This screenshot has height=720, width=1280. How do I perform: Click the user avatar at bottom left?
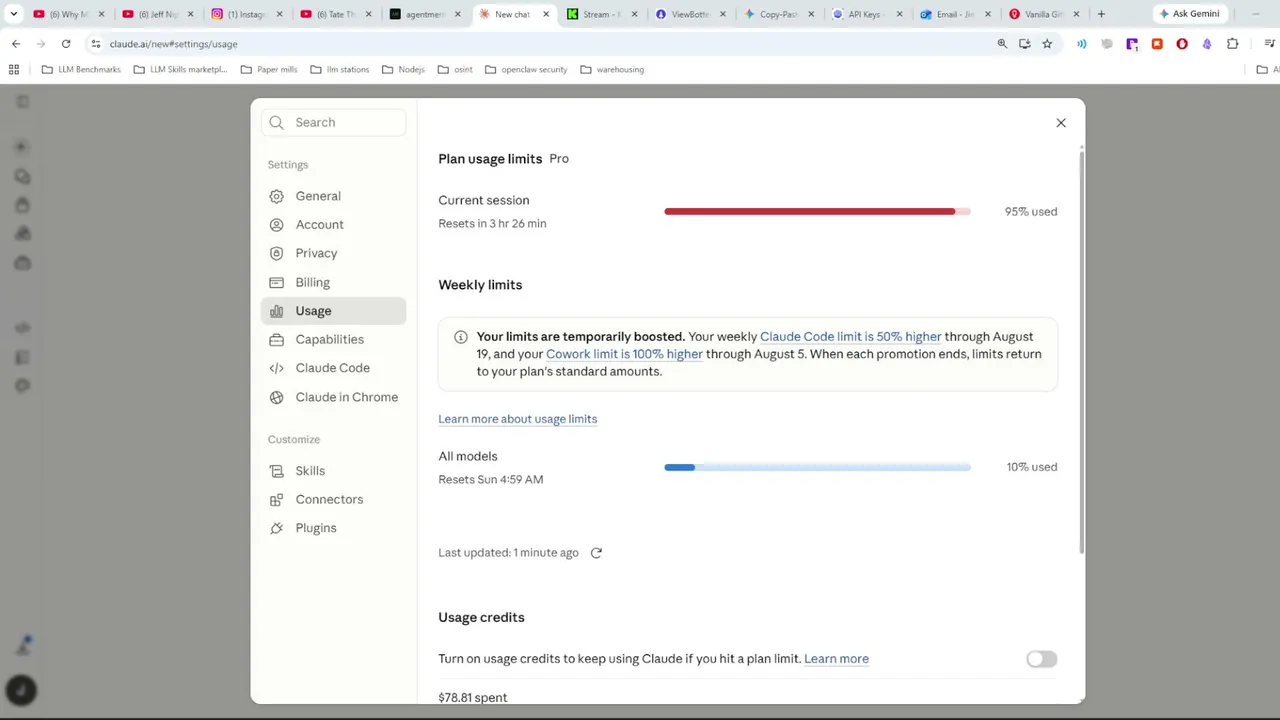[x=21, y=690]
